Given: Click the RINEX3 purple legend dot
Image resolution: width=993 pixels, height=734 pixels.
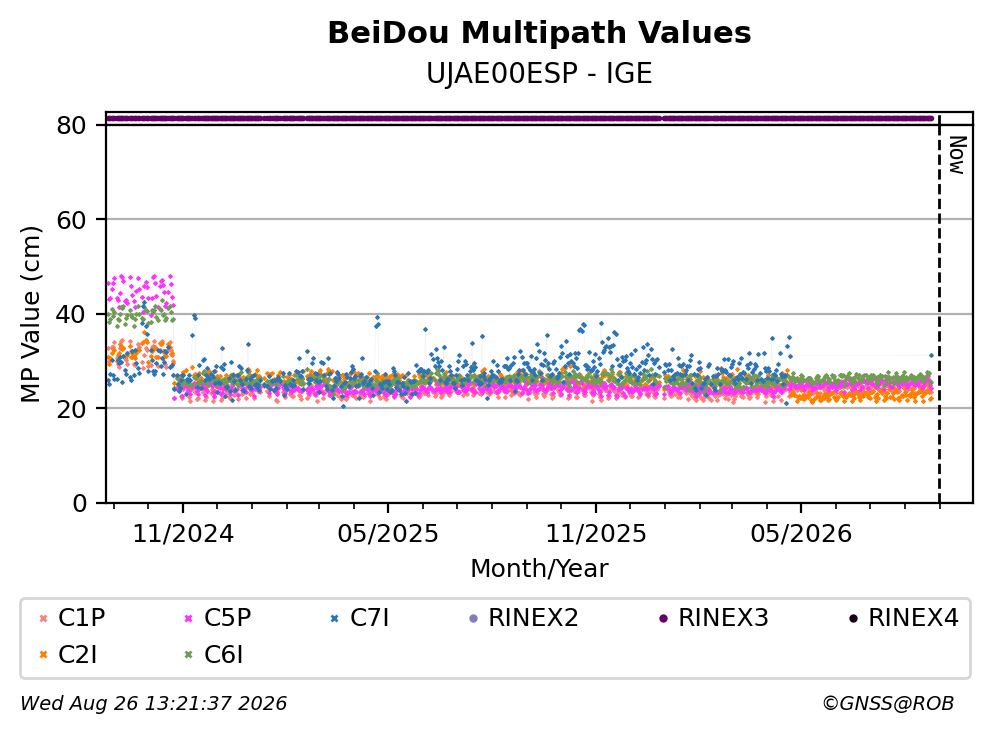Looking at the screenshot, I should (x=663, y=618).
